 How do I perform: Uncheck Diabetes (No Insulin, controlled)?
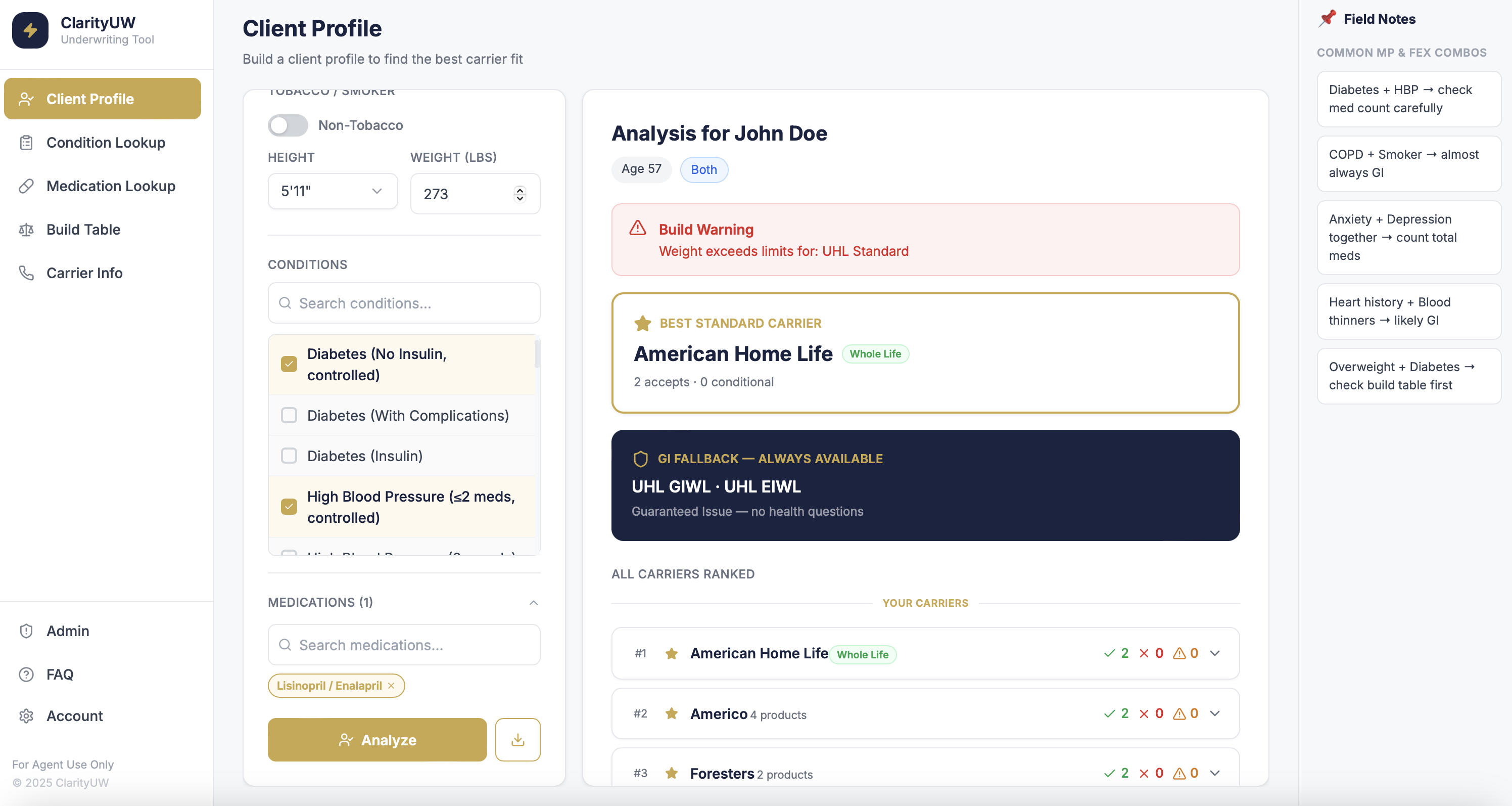pos(289,364)
